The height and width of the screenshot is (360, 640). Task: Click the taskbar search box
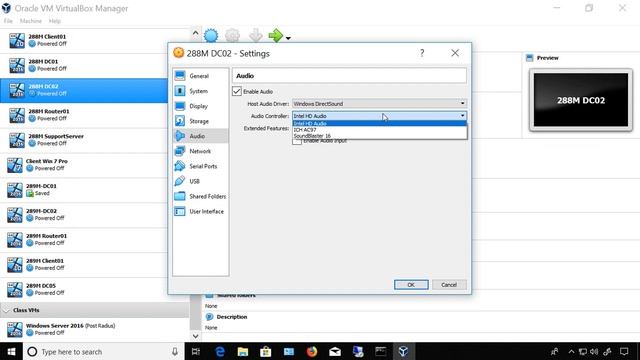pyautogui.click(x=103, y=351)
